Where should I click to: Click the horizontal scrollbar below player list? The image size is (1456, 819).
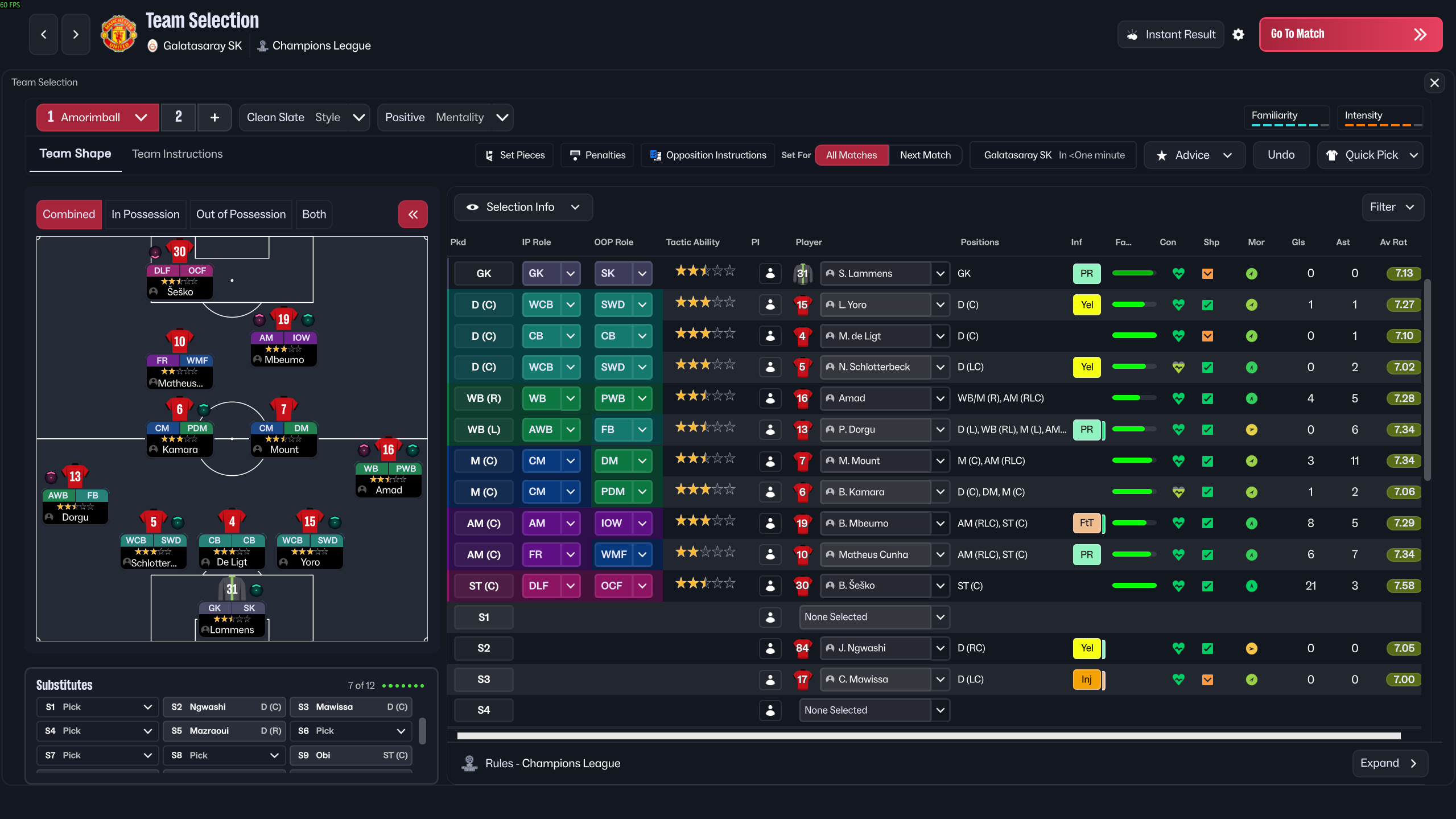click(x=928, y=736)
